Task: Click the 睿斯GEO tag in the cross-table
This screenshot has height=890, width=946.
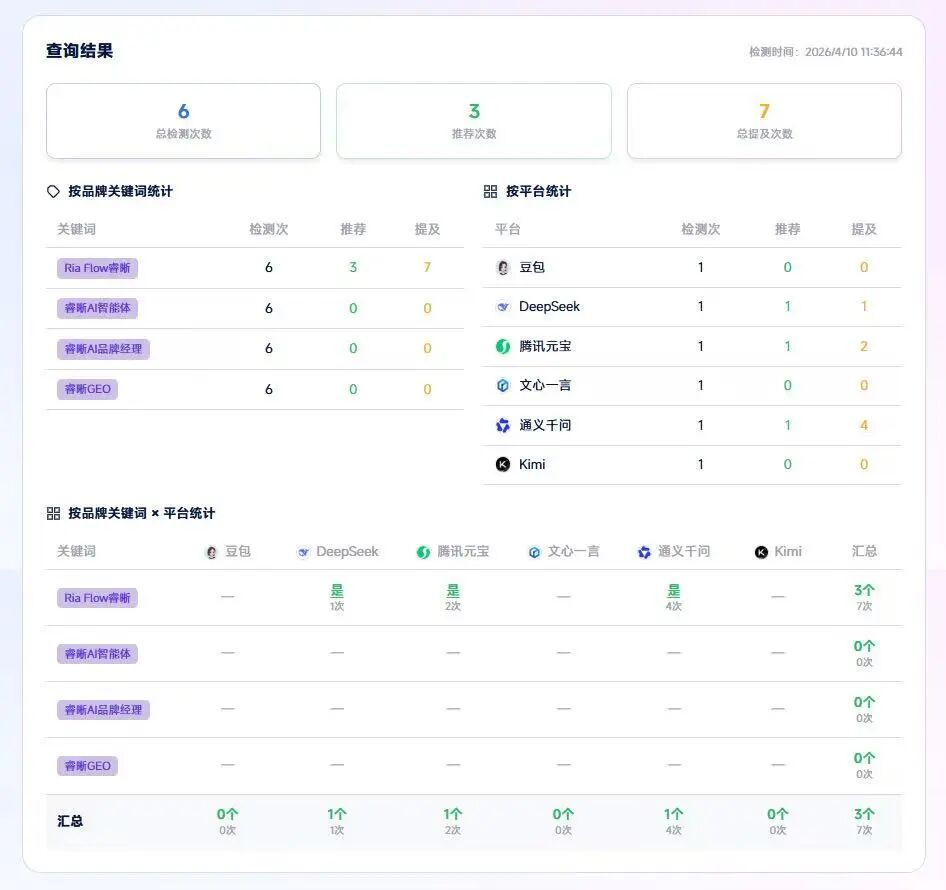Action: pos(87,766)
